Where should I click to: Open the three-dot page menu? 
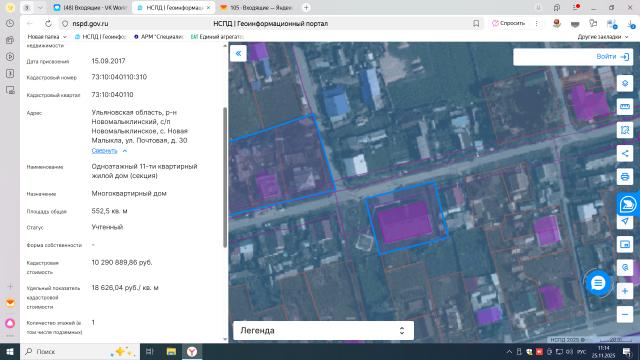coord(536,24)
